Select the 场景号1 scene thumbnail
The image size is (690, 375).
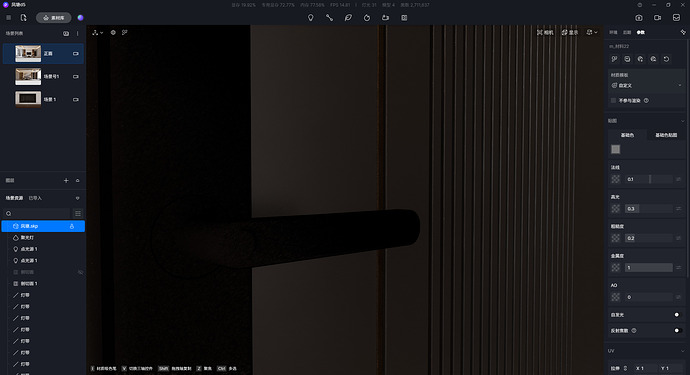click(x=28, y=76)
